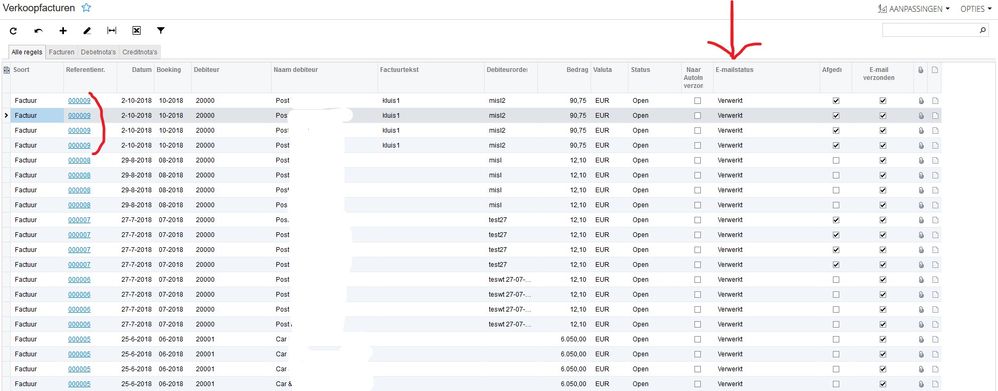Screen dimensions: 998x391
Task: Open the Opties dropdown menu
Action: click(976, 9)
